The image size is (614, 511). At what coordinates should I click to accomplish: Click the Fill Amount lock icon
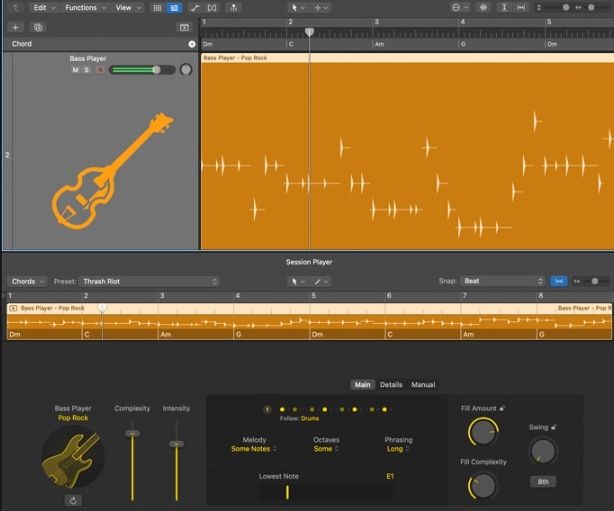coord(502,408)
